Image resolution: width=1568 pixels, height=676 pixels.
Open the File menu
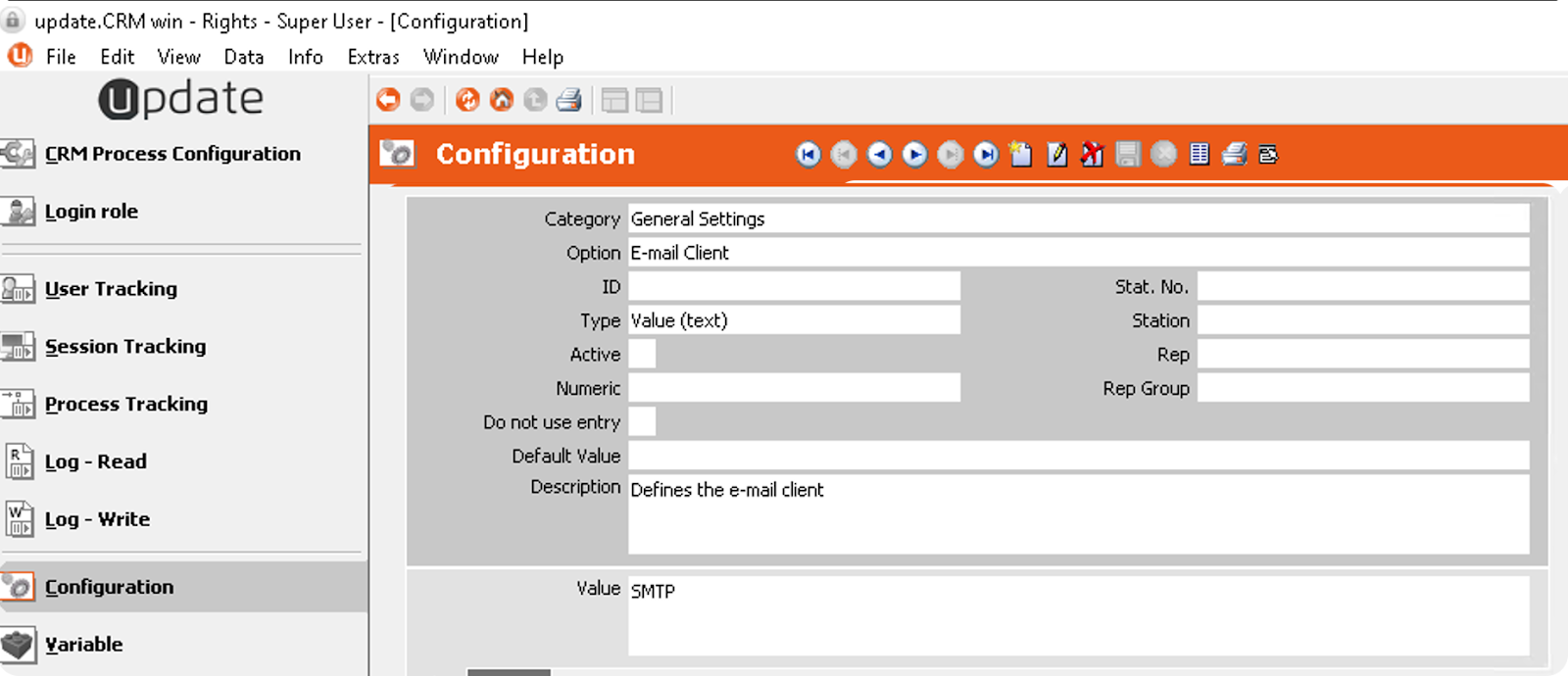pos(61,57)
